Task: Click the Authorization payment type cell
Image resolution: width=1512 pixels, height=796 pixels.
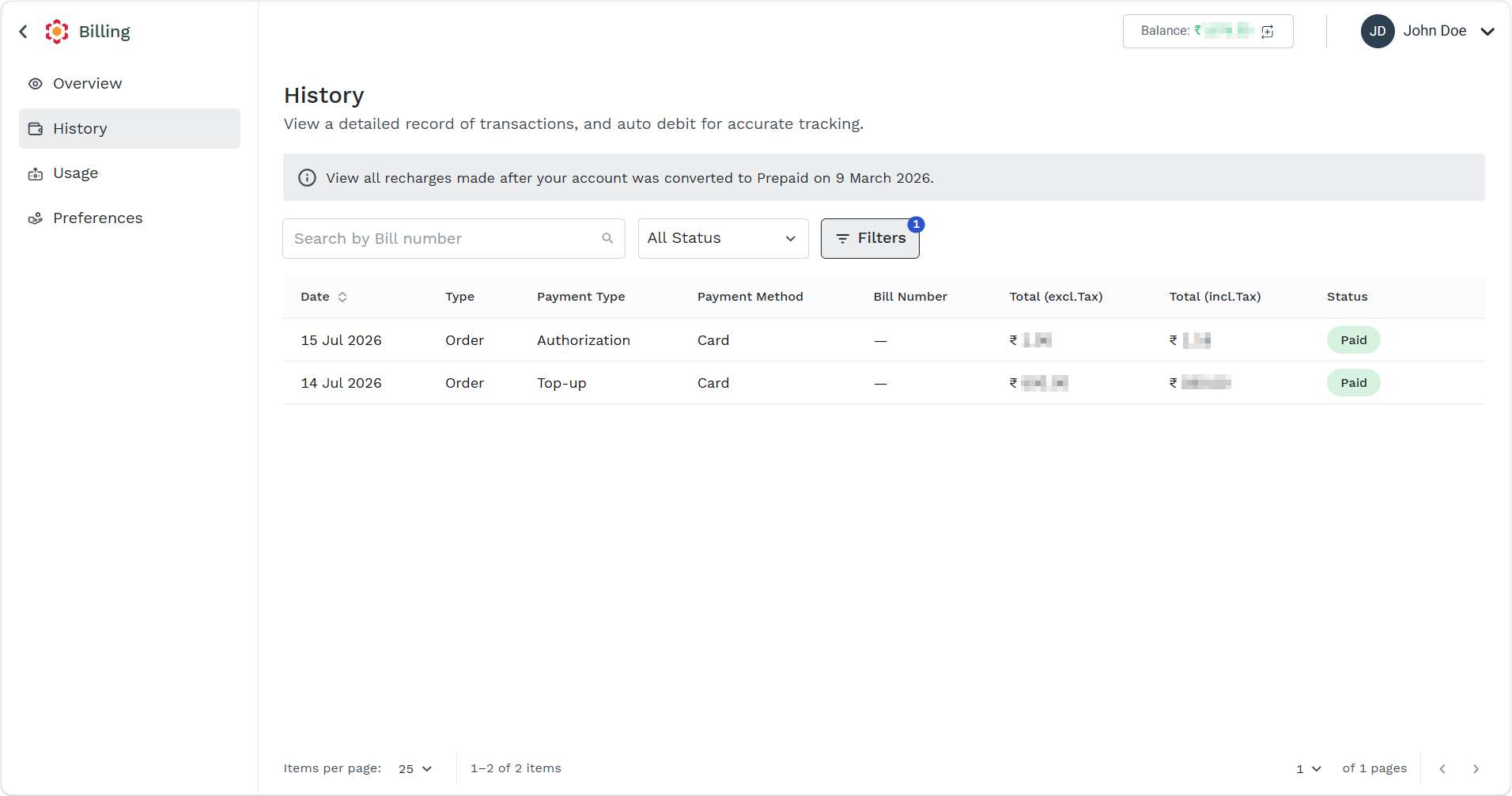Action: tap(584, 340)
